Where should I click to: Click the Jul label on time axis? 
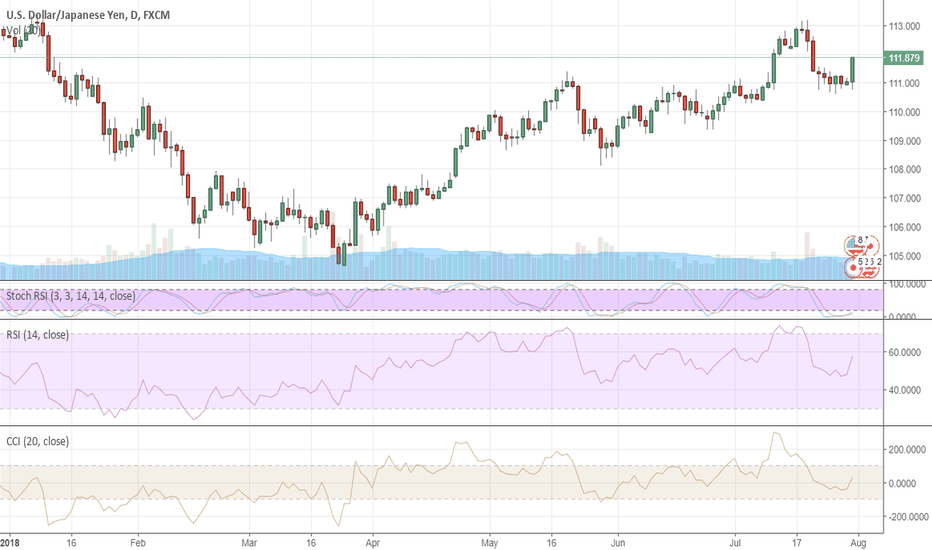(x=735, y=543)
